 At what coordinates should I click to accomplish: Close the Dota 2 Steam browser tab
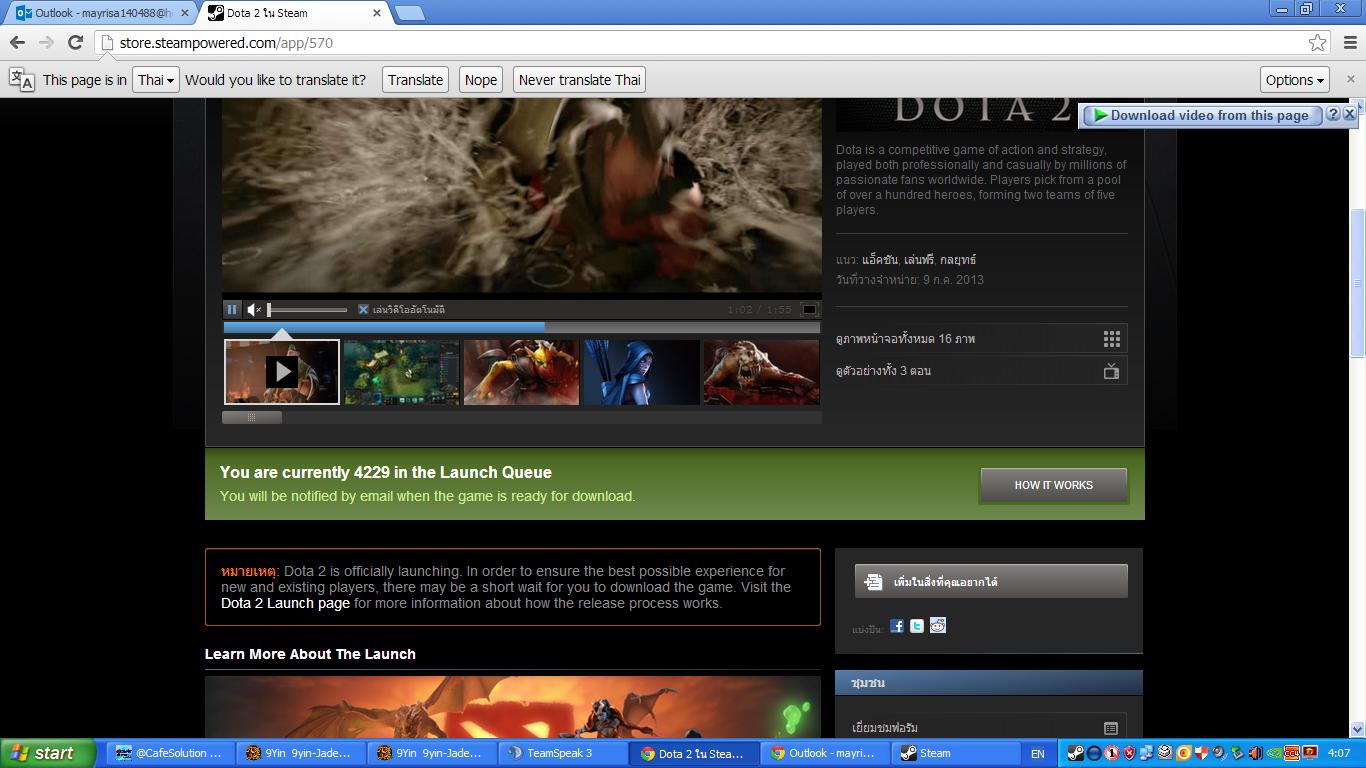[377, 13]
